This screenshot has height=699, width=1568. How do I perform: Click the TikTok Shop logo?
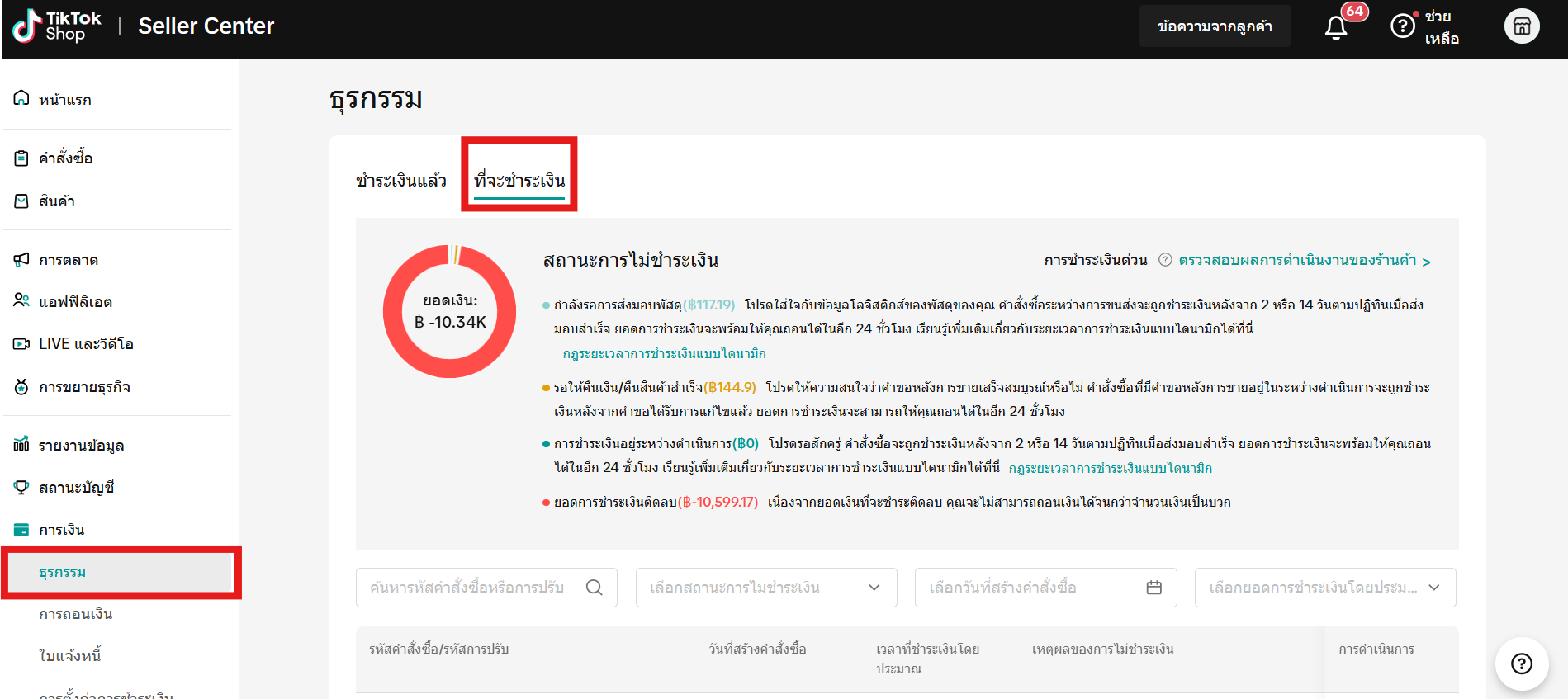coord(56,26)
